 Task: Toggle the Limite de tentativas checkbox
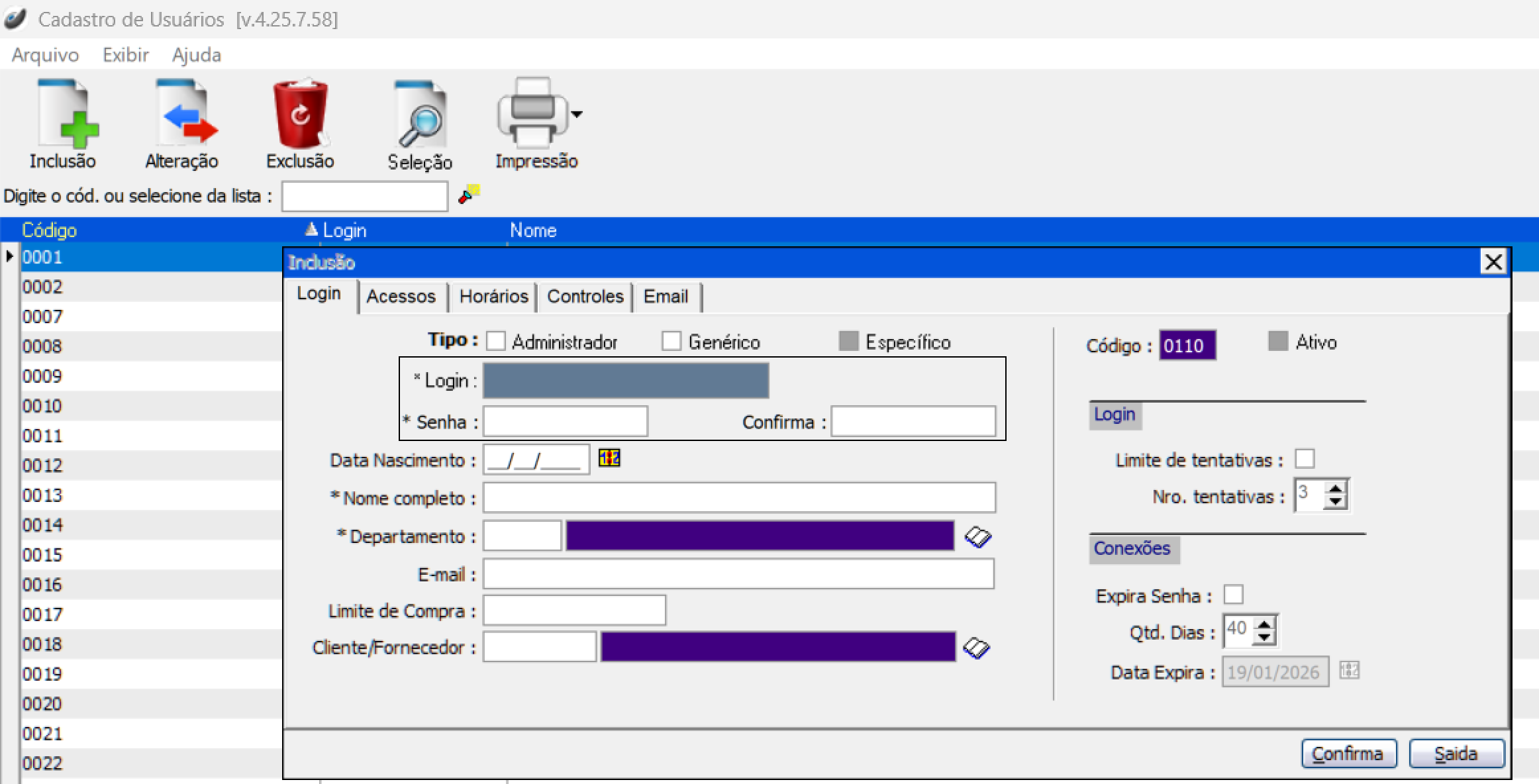coord(1305,459)
